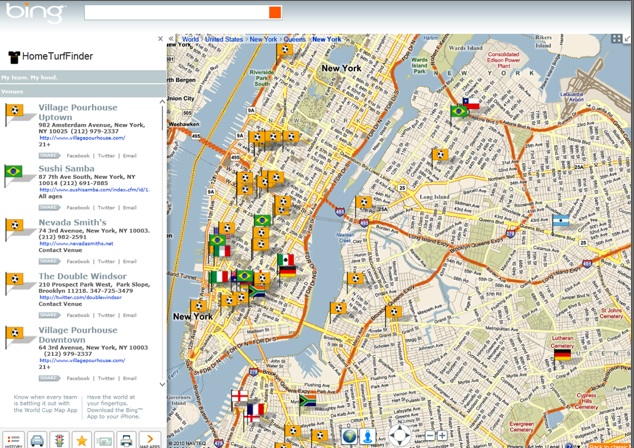
Task: Click the soccer flag beside Nevada Smith's listing
Action: pyautogui.click(x=14, y=225)
